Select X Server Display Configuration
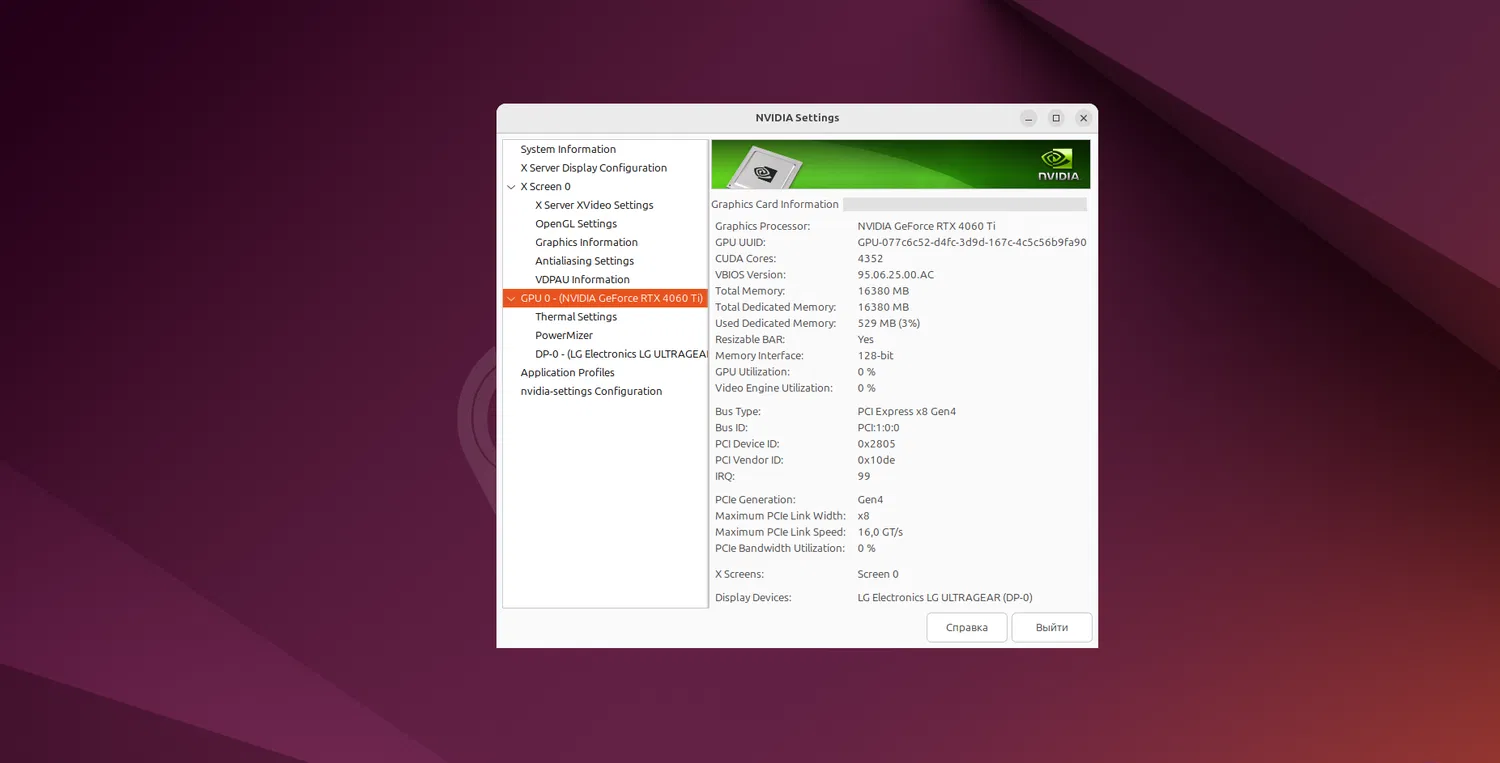 click(x=593, y=168)
